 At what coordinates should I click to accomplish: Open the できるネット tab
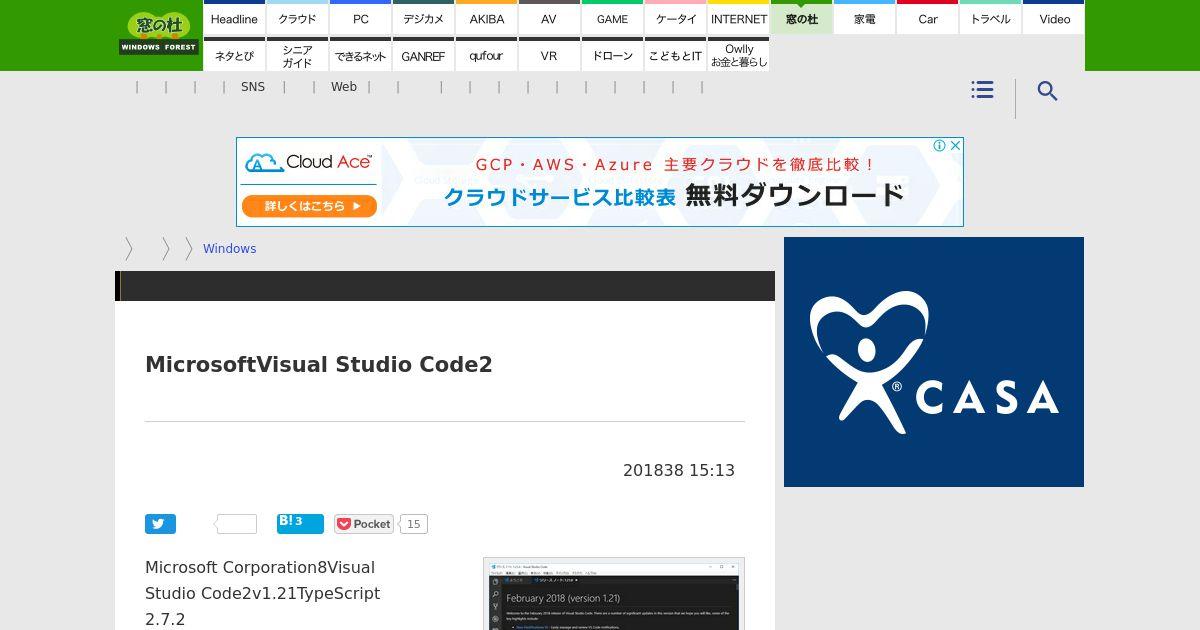pos(360,55)
